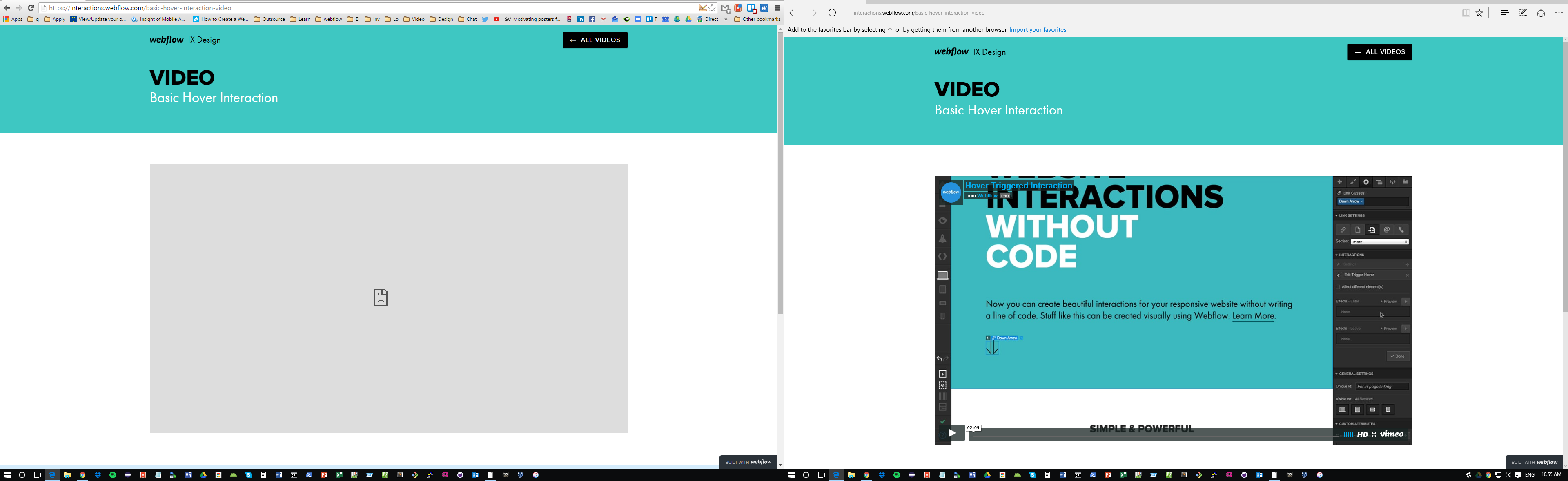The image size is (1568, 481).
Task: Click the Share icon in Edge
Action: (1541, 13)
